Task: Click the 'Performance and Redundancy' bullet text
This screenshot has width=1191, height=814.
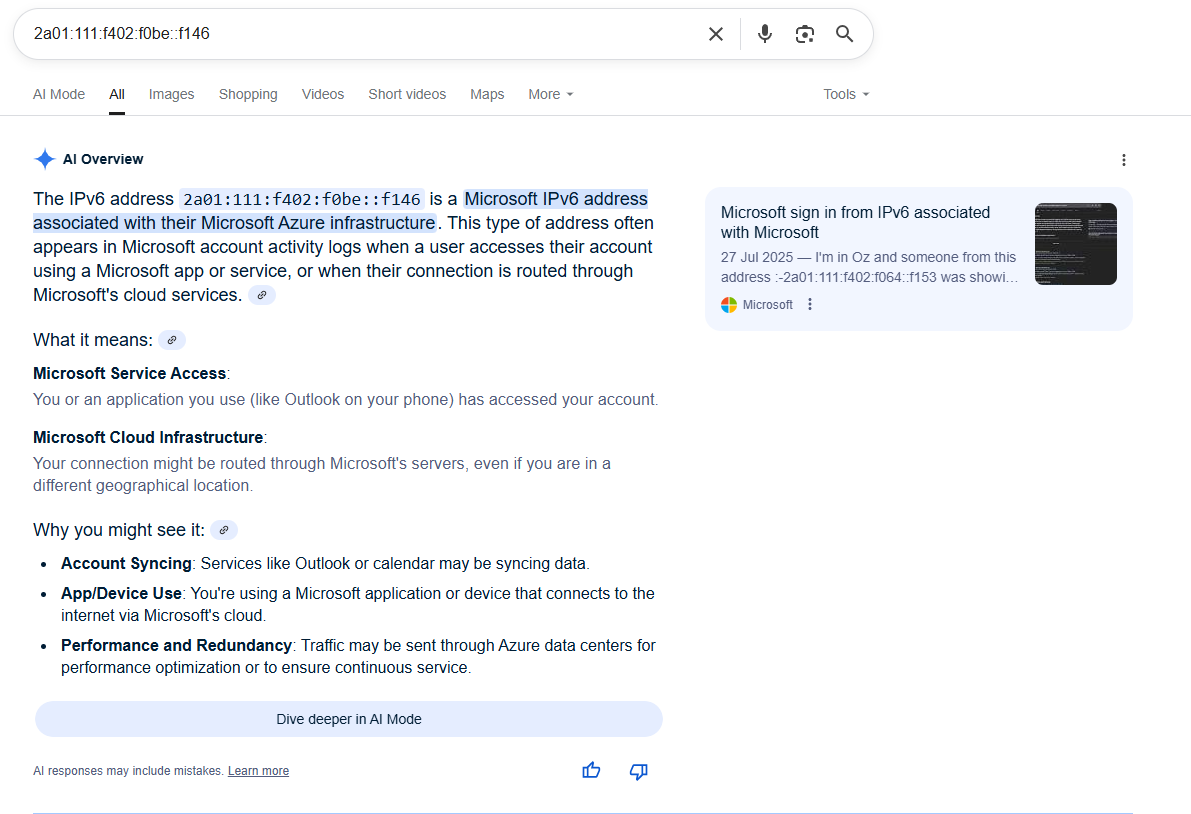Action: point(176,645)
